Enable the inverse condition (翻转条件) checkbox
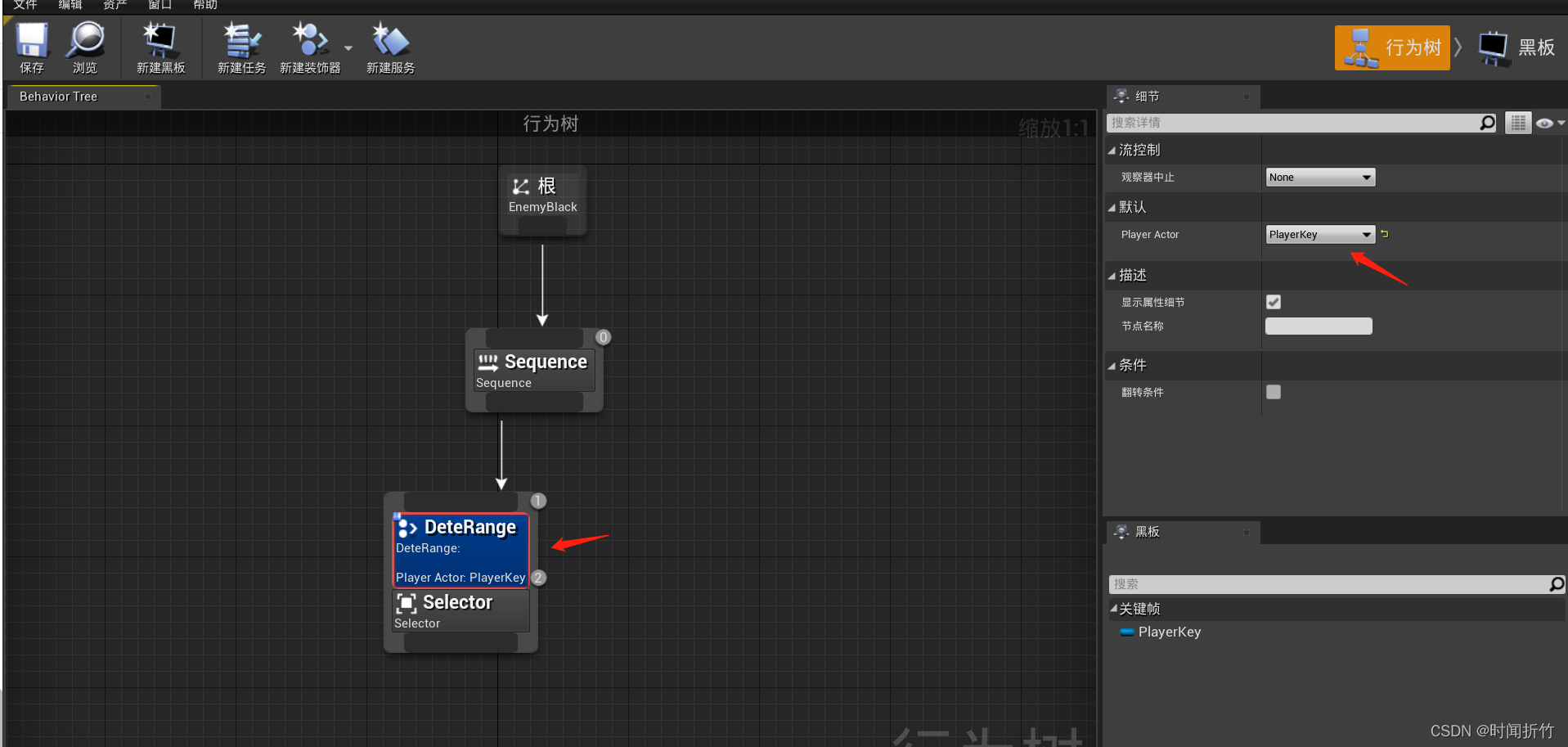This screenshot has height=747, width=1568. [1274, 392]
